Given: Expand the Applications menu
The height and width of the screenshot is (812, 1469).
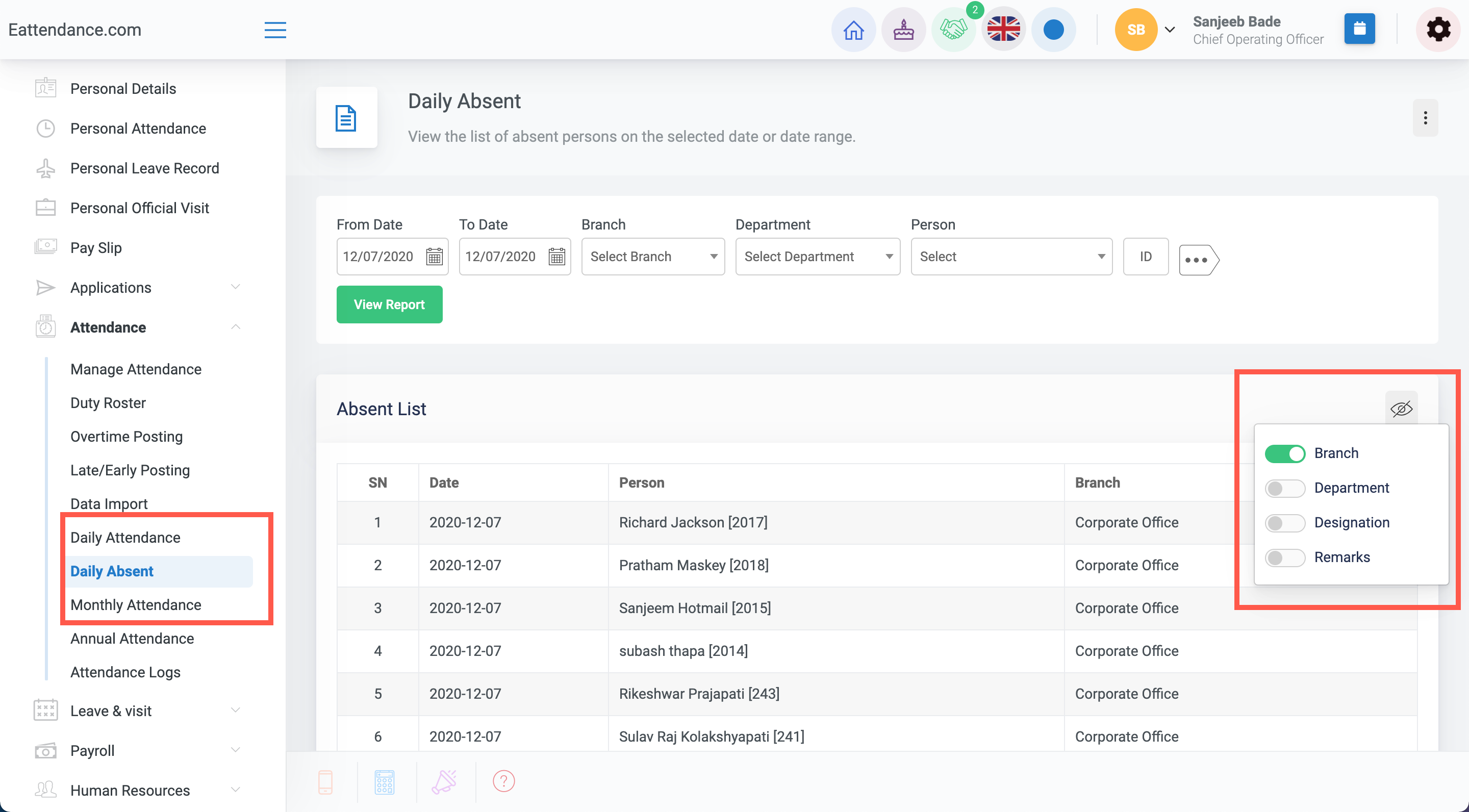Looking at the screenshot, I should [236, 287].
